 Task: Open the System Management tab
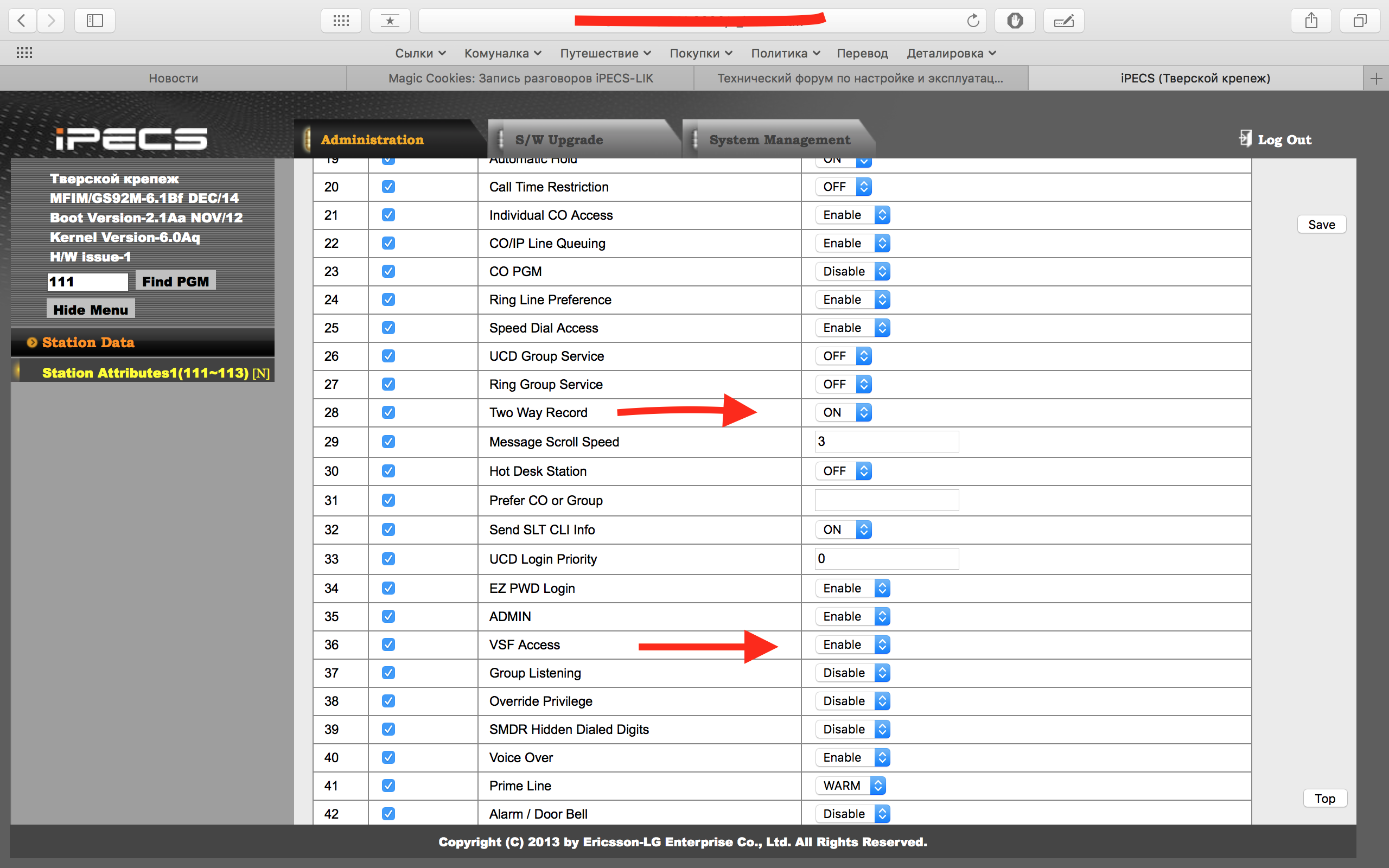[780, 139]
